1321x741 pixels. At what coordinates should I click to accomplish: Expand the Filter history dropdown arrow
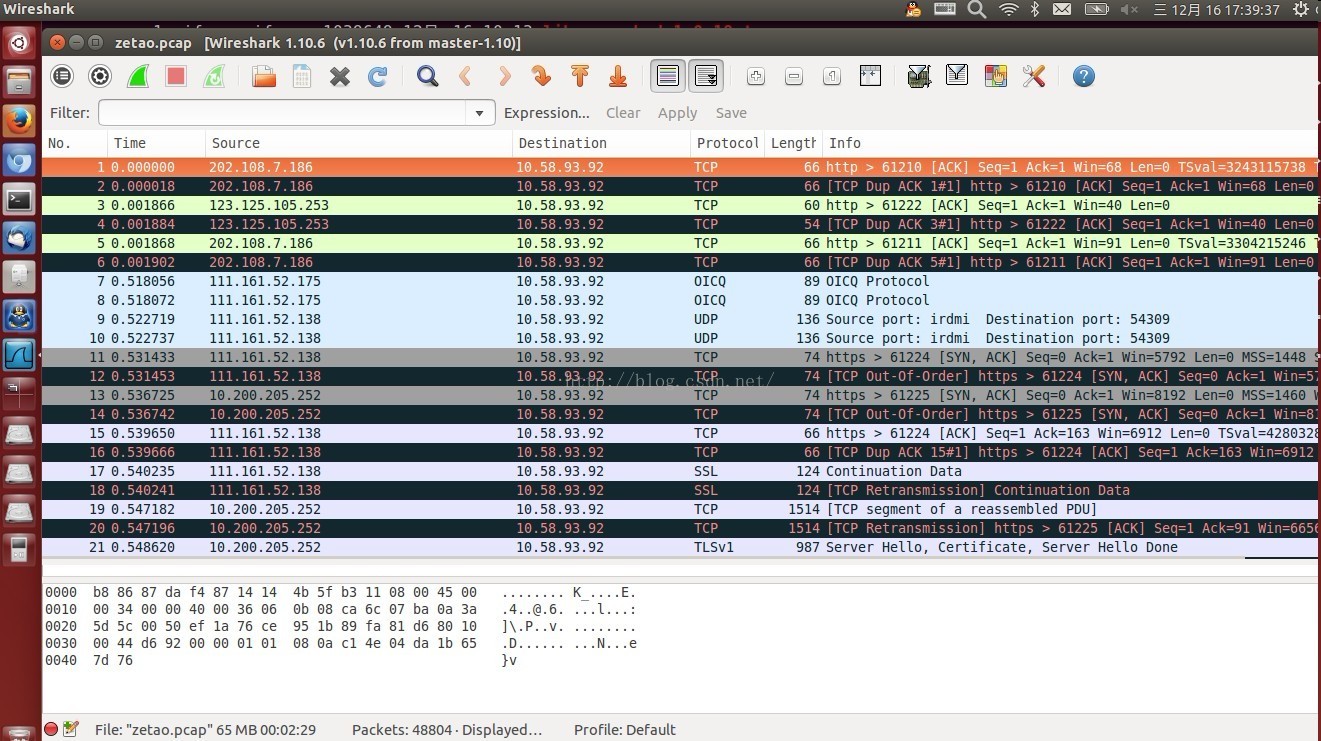[480, 113]
